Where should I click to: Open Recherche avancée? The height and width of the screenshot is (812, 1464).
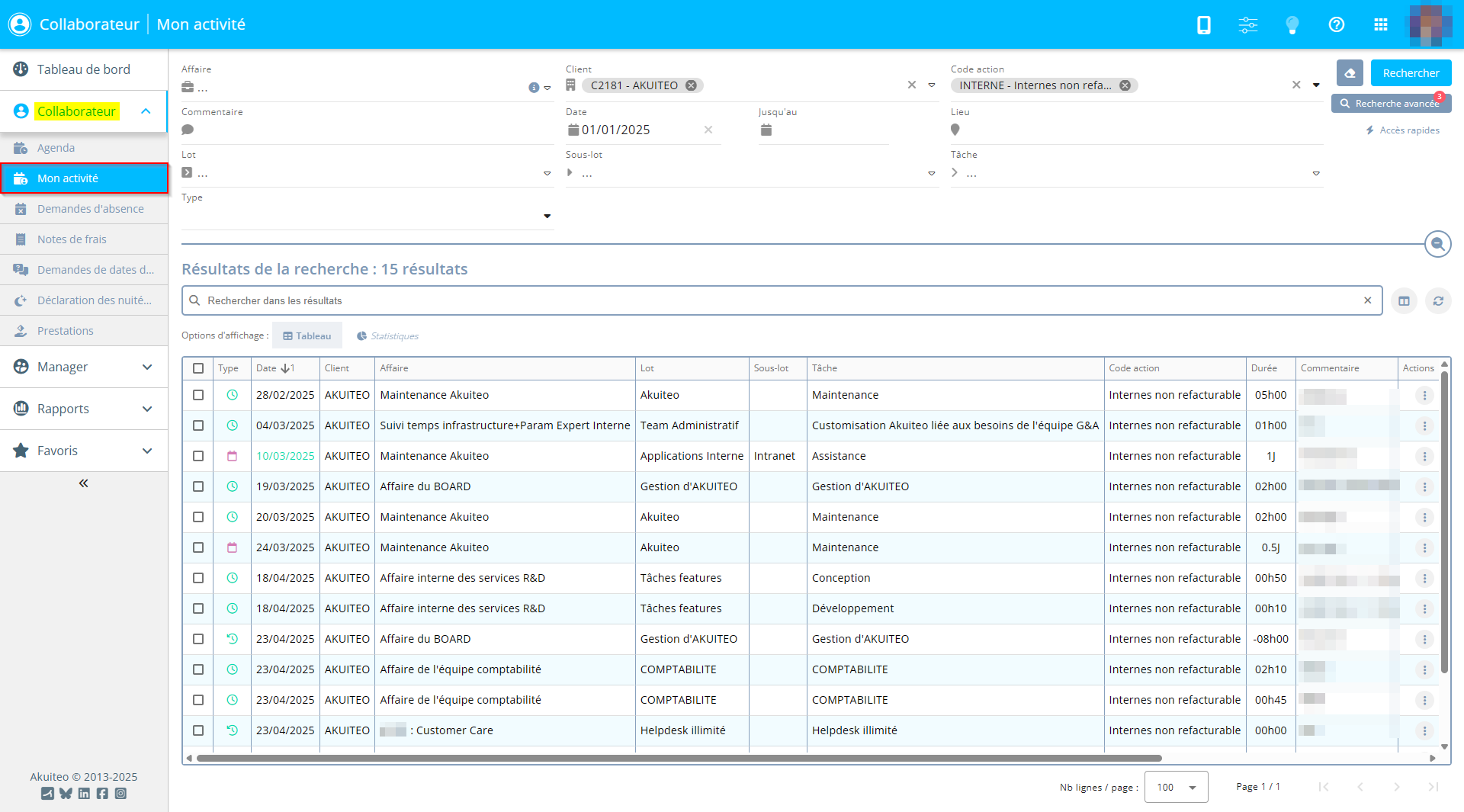point(1391,104)
